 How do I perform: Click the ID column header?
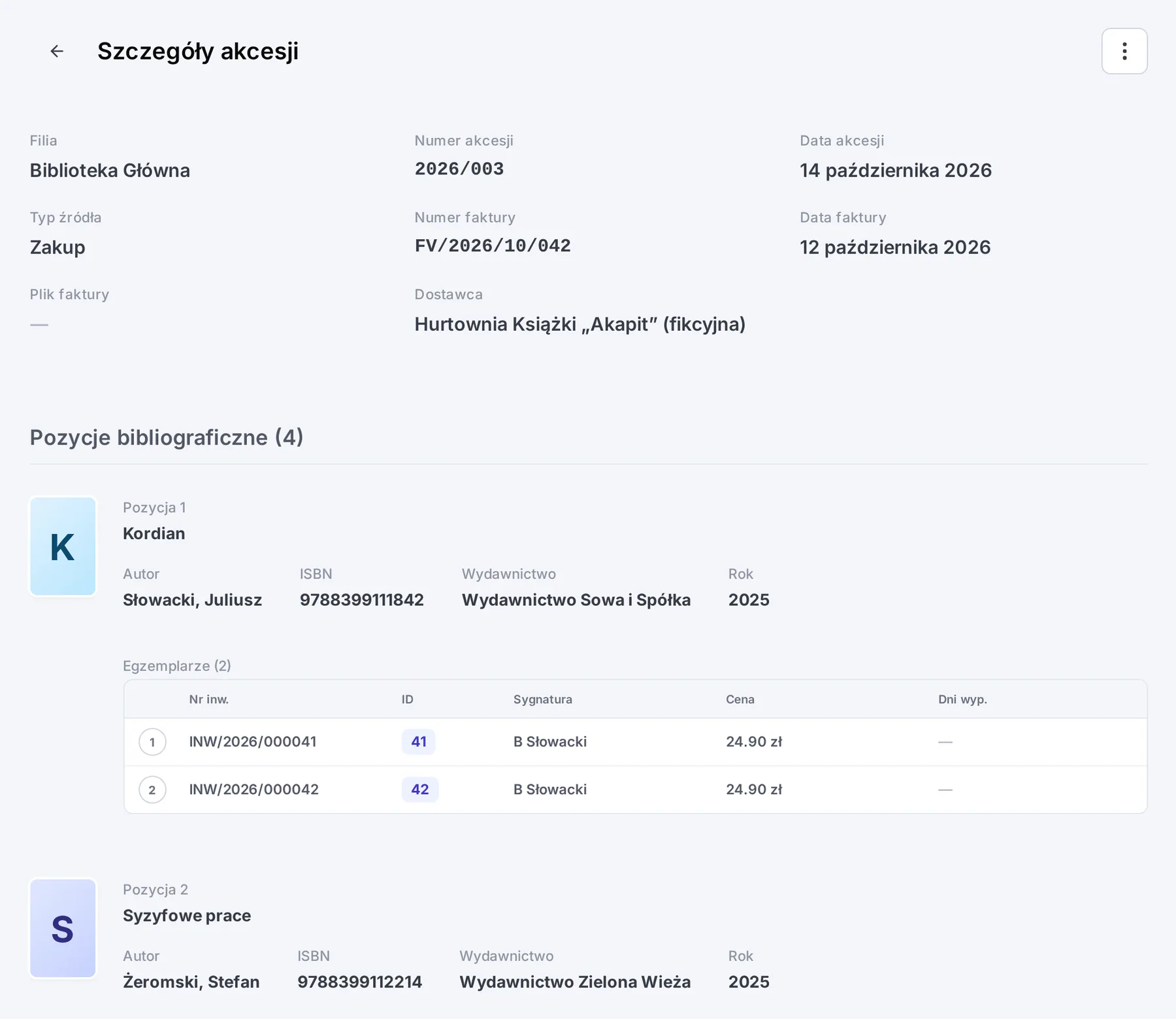pos(408,699)
